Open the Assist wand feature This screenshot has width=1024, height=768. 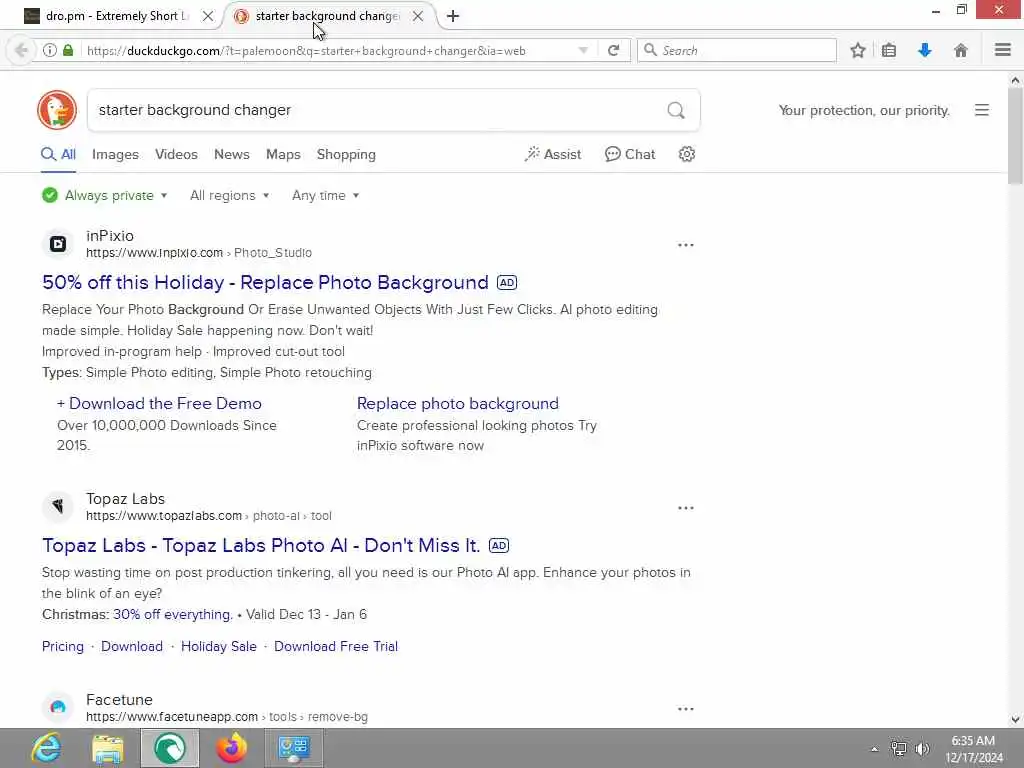click(552, 154)
